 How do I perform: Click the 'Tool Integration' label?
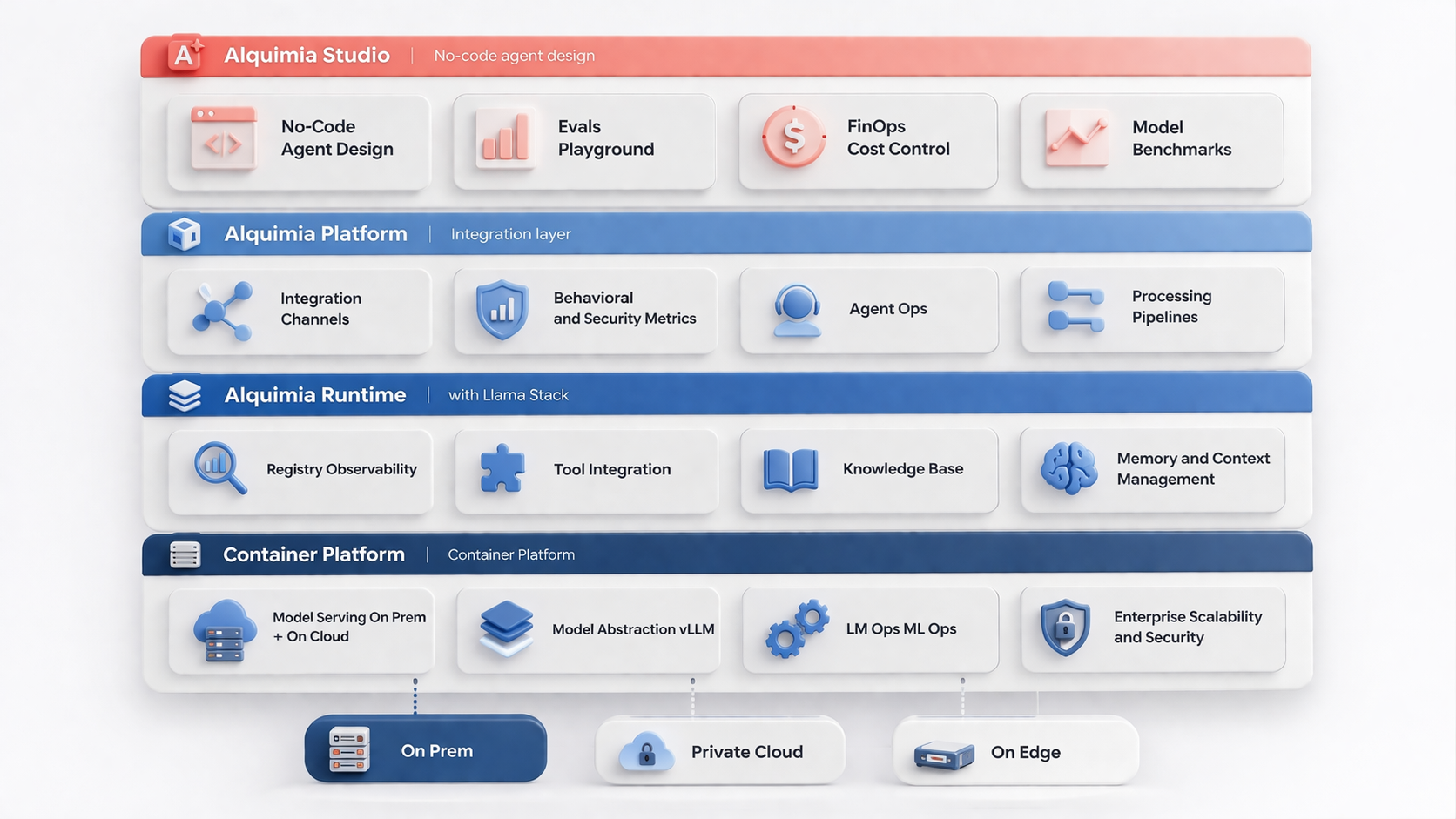[x=612, y=469]
